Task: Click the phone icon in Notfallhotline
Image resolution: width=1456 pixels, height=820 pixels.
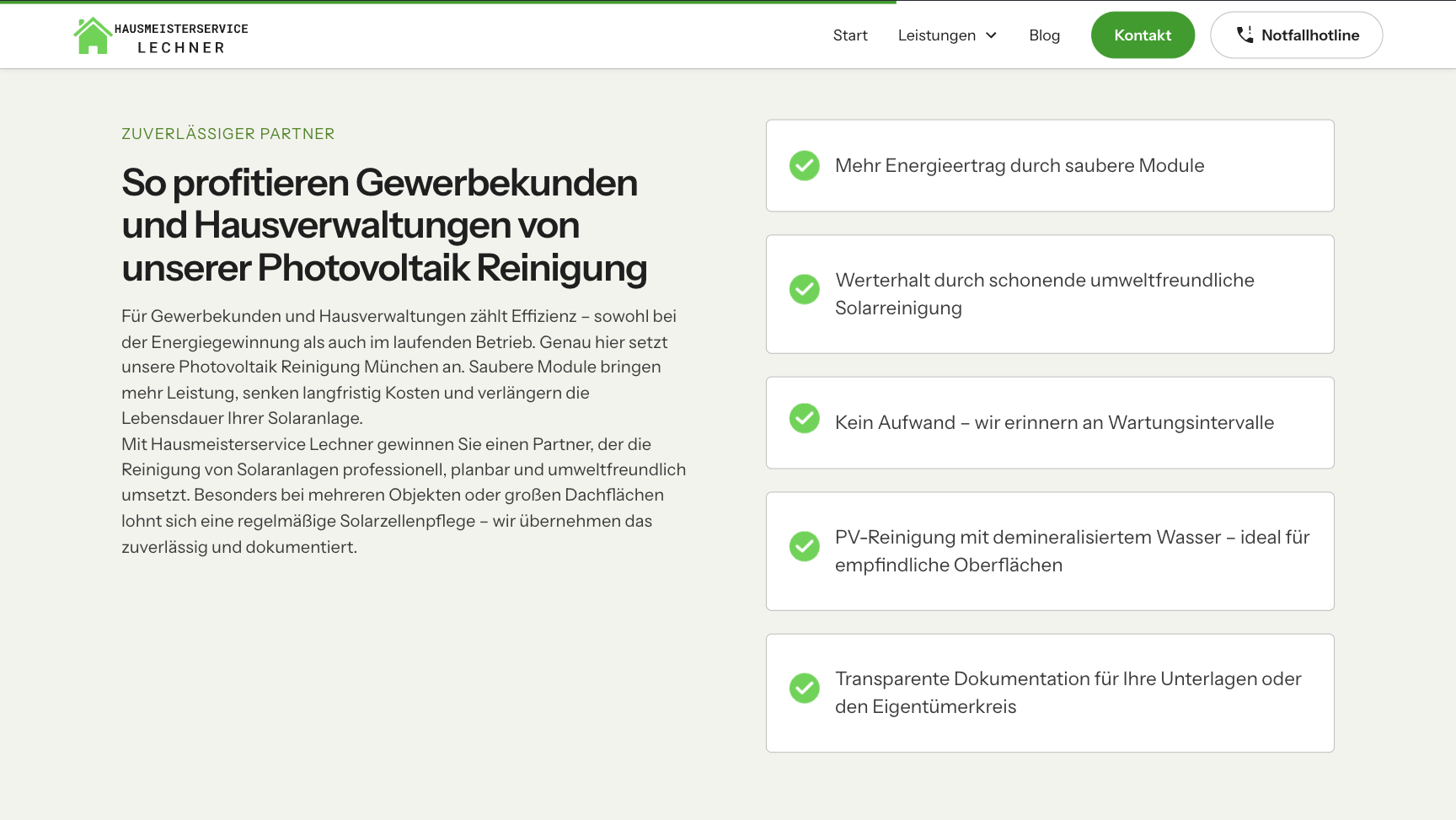Action: pyautogui.click(x=1245, y=35)
